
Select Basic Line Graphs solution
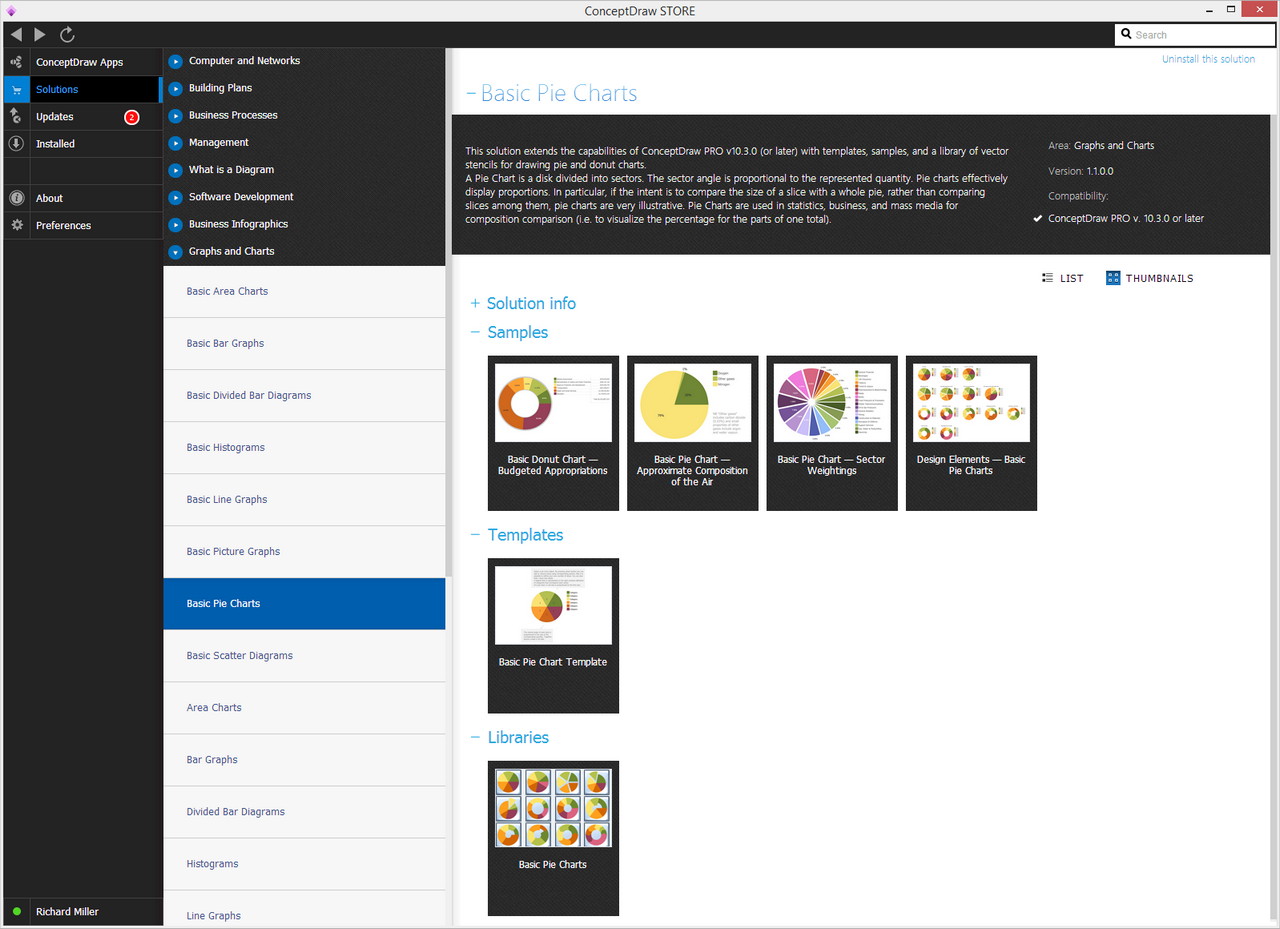(x=304, y=499)
